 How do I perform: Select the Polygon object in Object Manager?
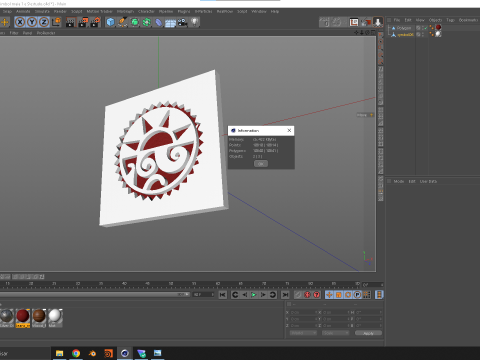pos(404,28)
